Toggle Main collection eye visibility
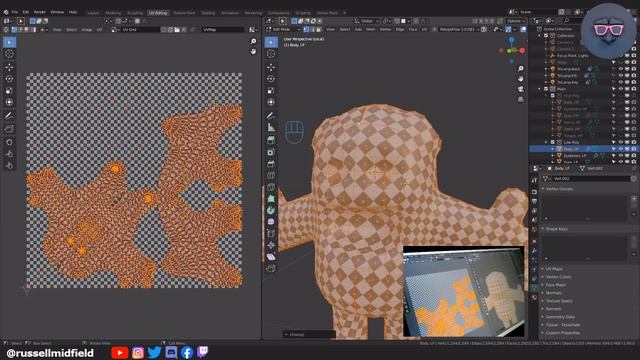The width and height of the screenshot is (640, 360). [621, 89]
